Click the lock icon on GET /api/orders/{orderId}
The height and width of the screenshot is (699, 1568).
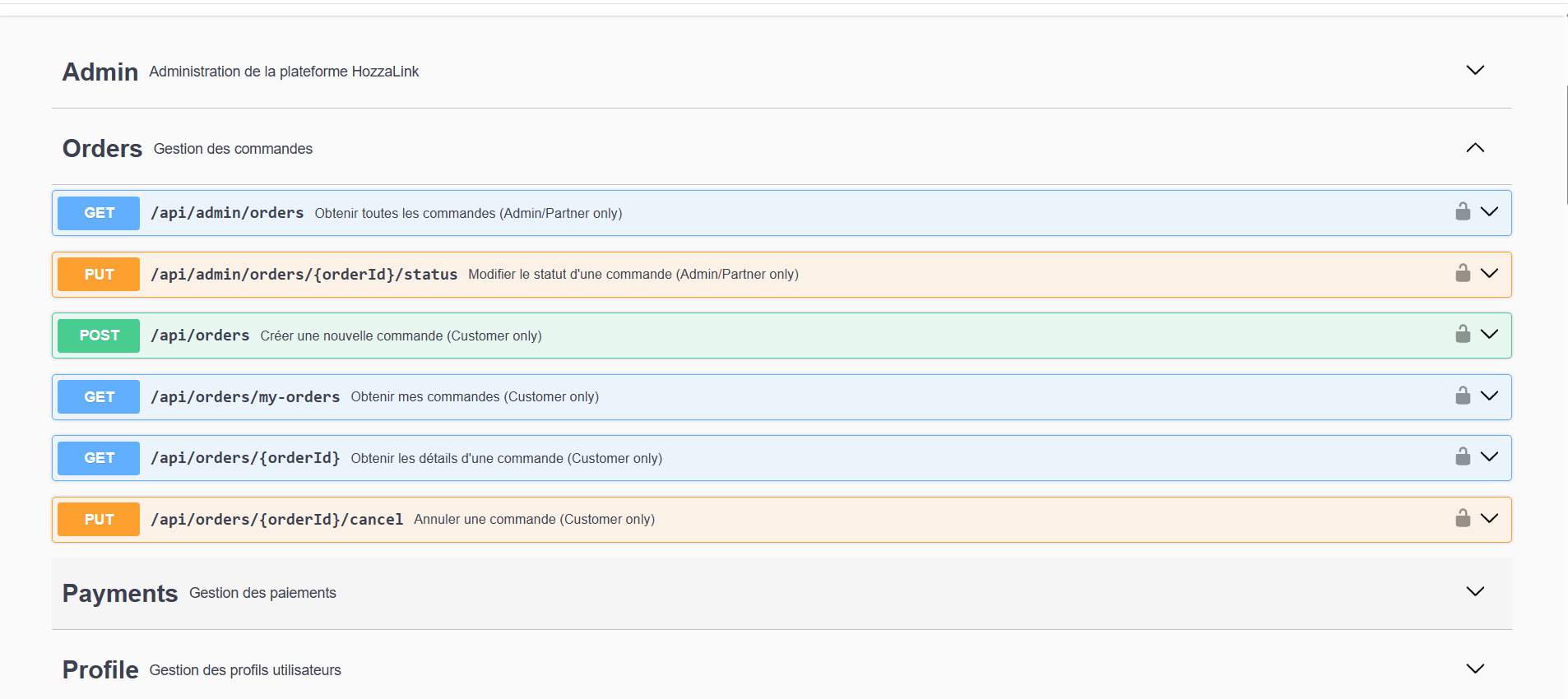pyautogui.click(x=1463, y=456)
